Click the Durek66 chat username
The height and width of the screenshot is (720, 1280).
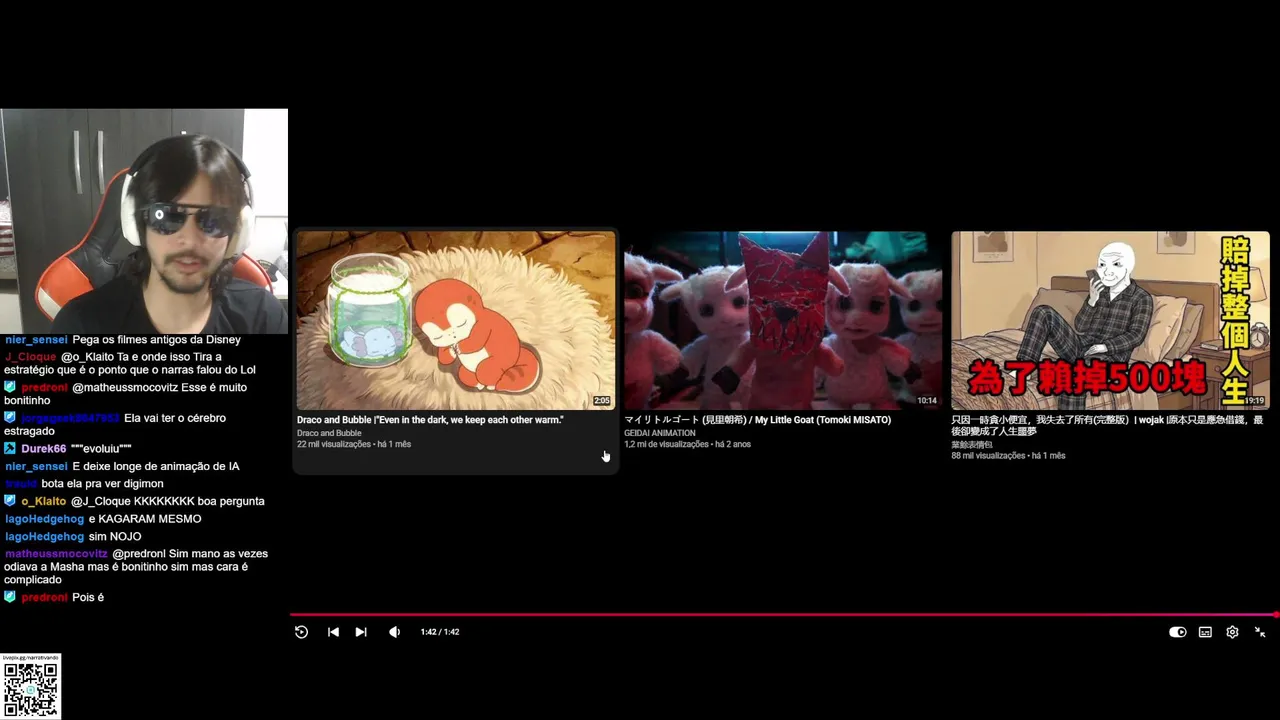(43, 449)
